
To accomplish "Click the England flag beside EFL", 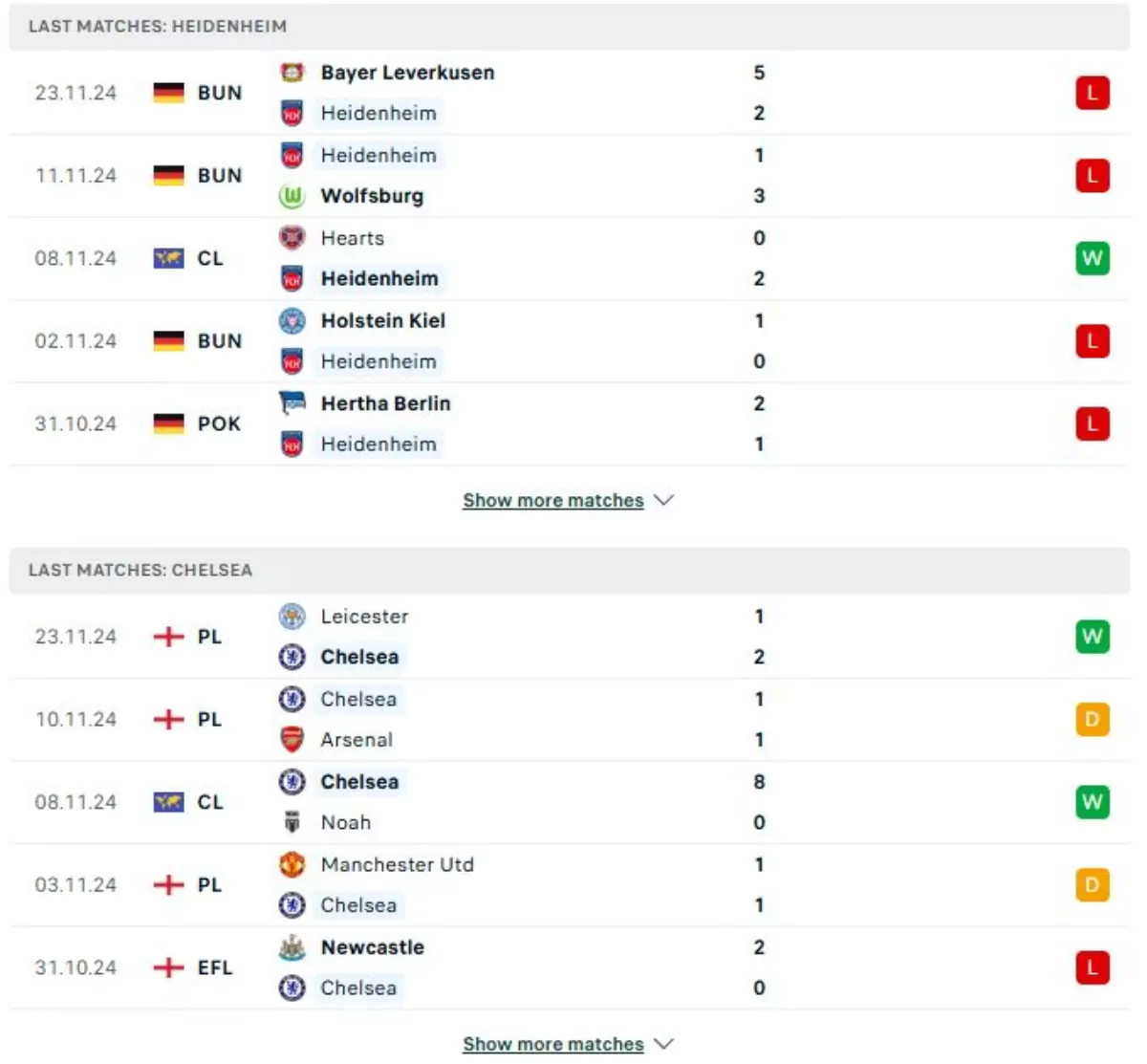I will [169, 967].
